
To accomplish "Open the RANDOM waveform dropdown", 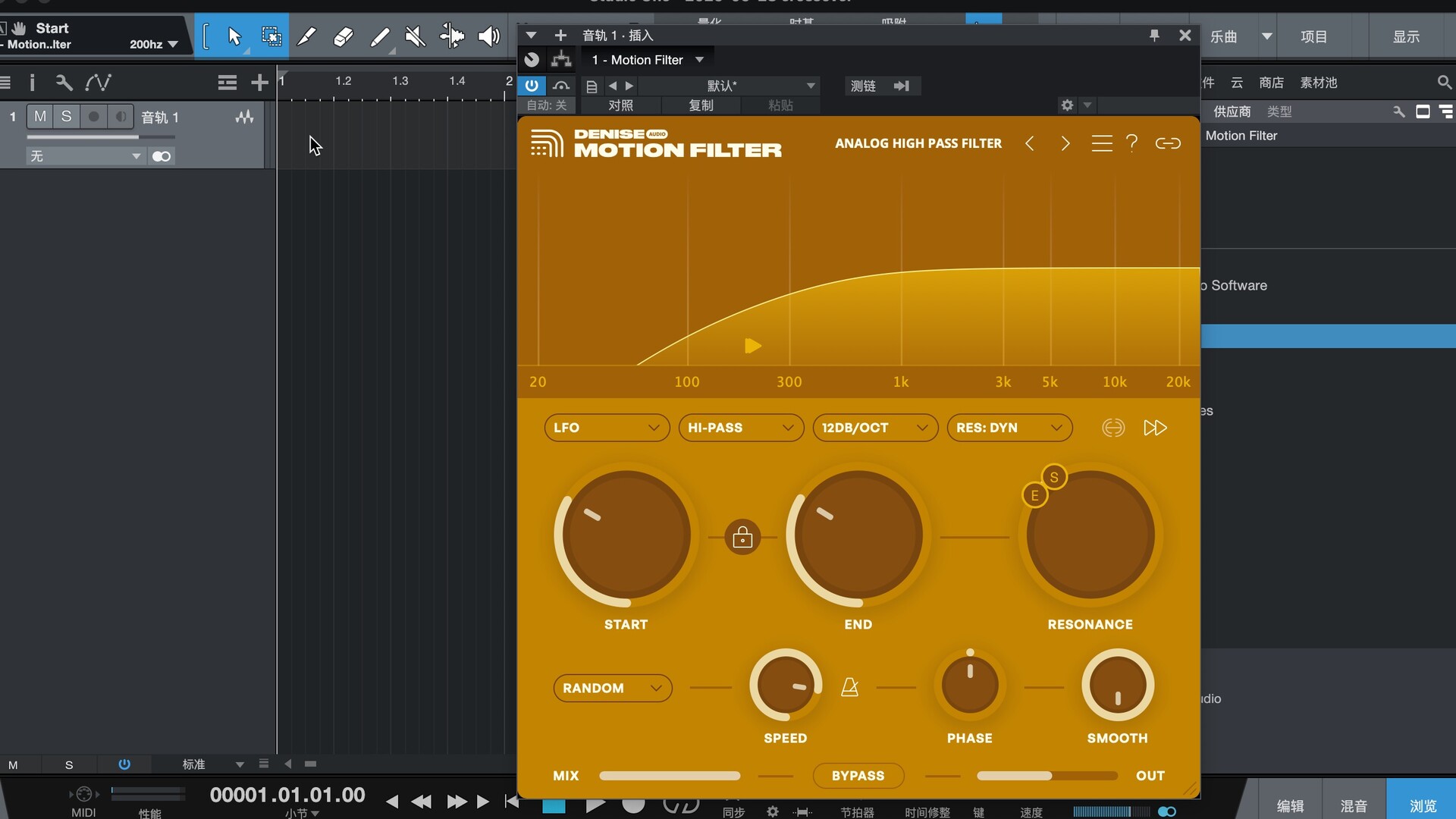I will (612, 688).
